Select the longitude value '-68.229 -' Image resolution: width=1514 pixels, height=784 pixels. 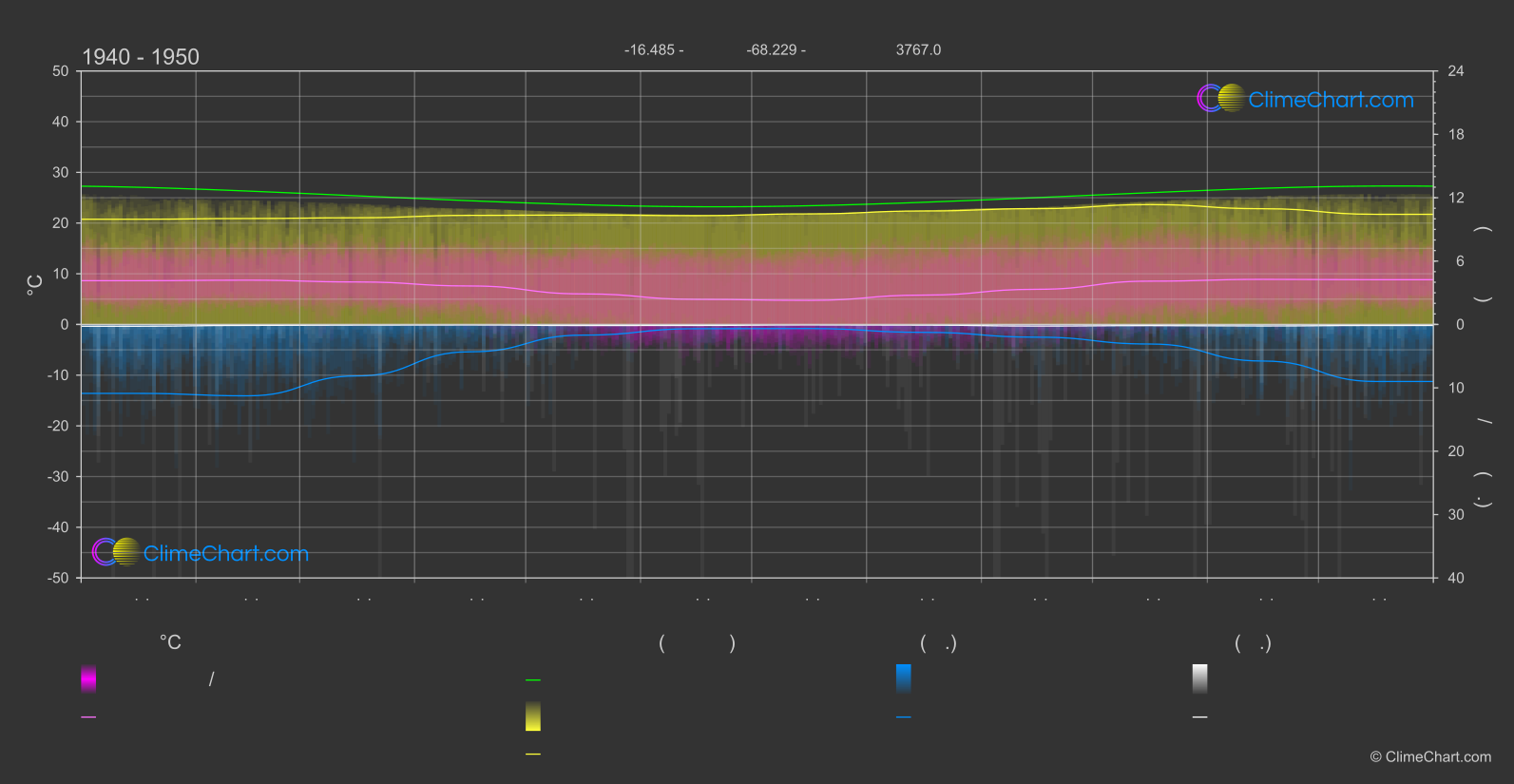[776, 49]
